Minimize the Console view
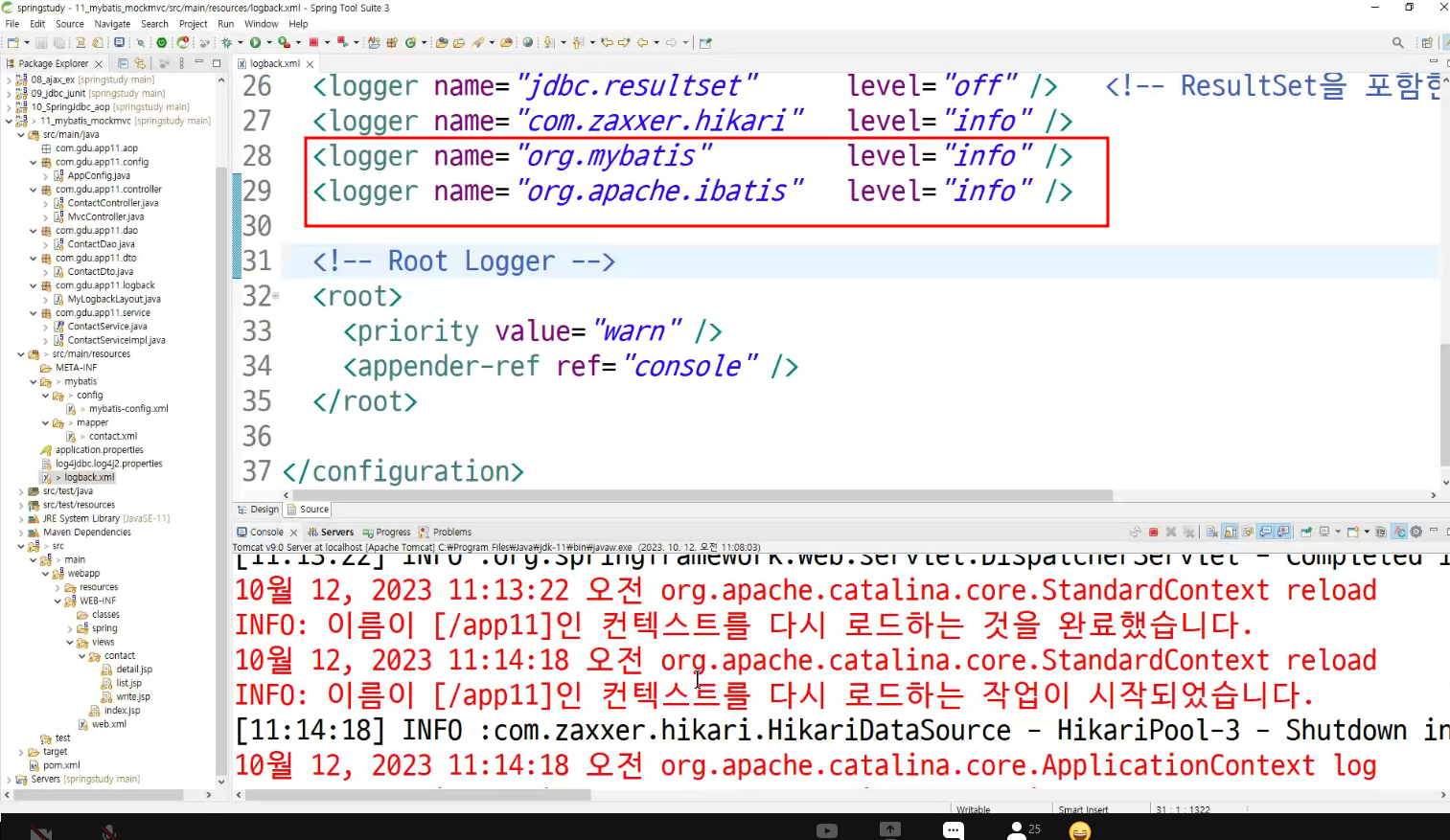The height and width of the screenshot is (840, 1450). click(x=1434, y=530)
